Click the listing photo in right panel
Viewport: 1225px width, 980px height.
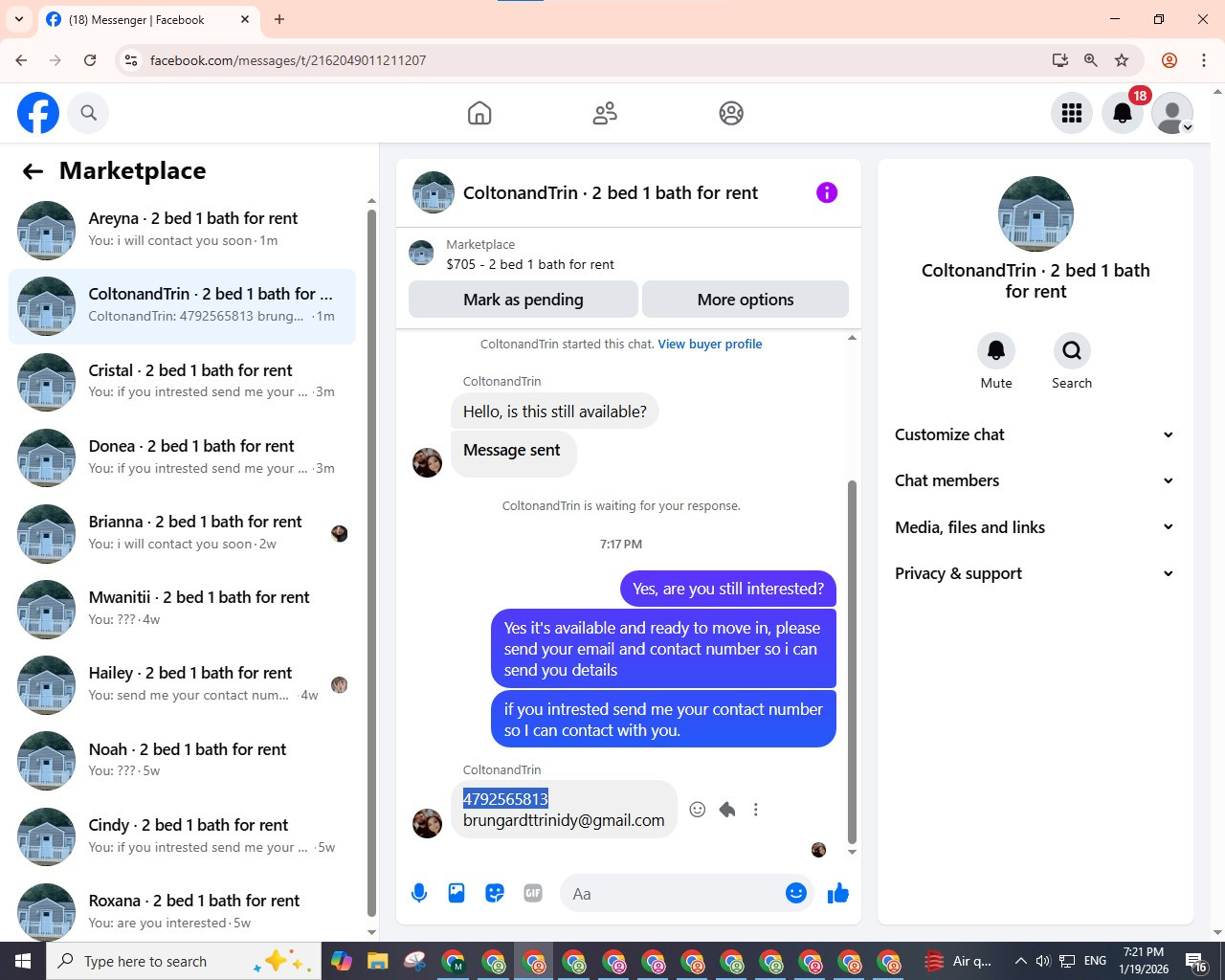click(x=1036, y=213)
